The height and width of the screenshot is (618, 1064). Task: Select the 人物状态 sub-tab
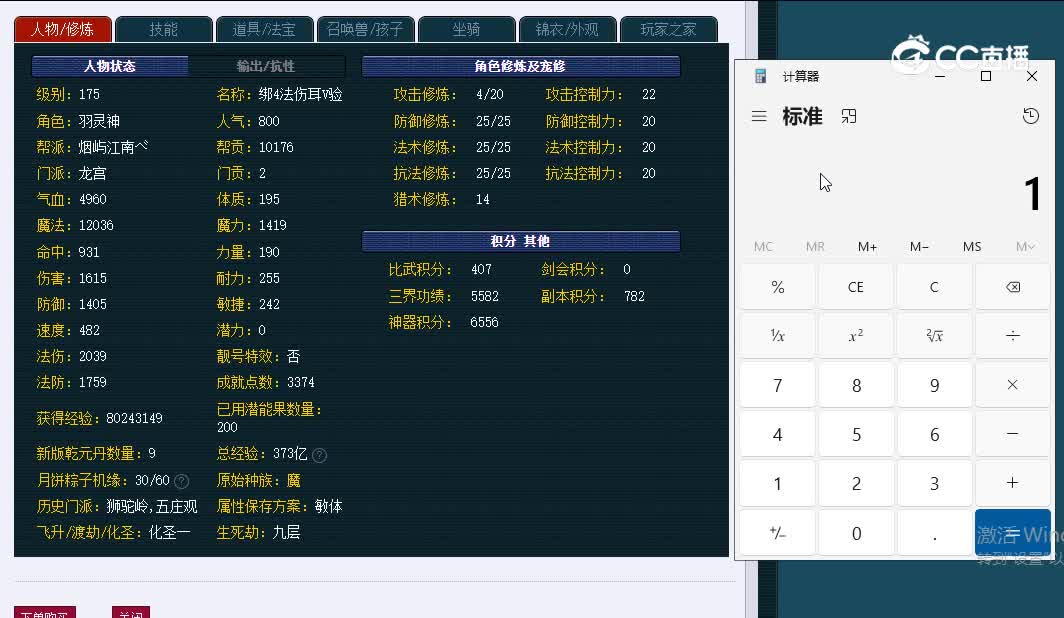click(x=110, y=66)
